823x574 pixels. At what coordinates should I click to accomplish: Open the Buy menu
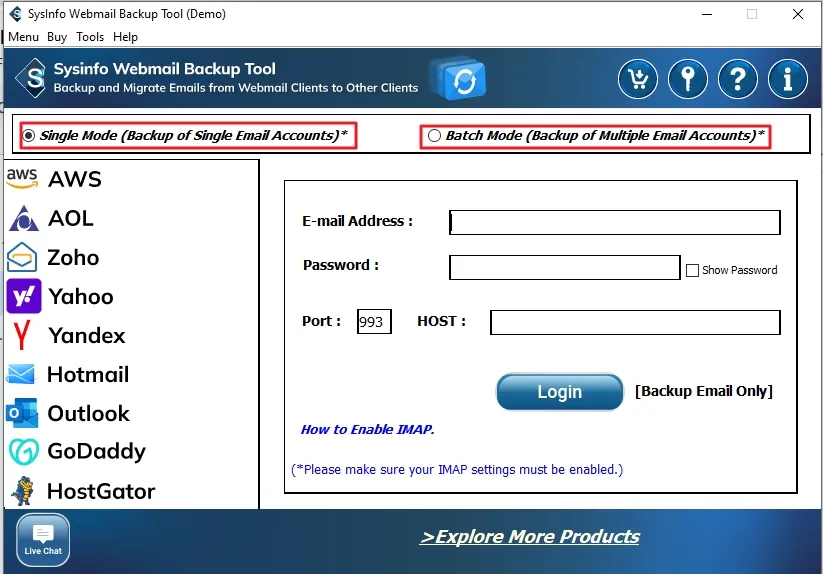[57, 37]
